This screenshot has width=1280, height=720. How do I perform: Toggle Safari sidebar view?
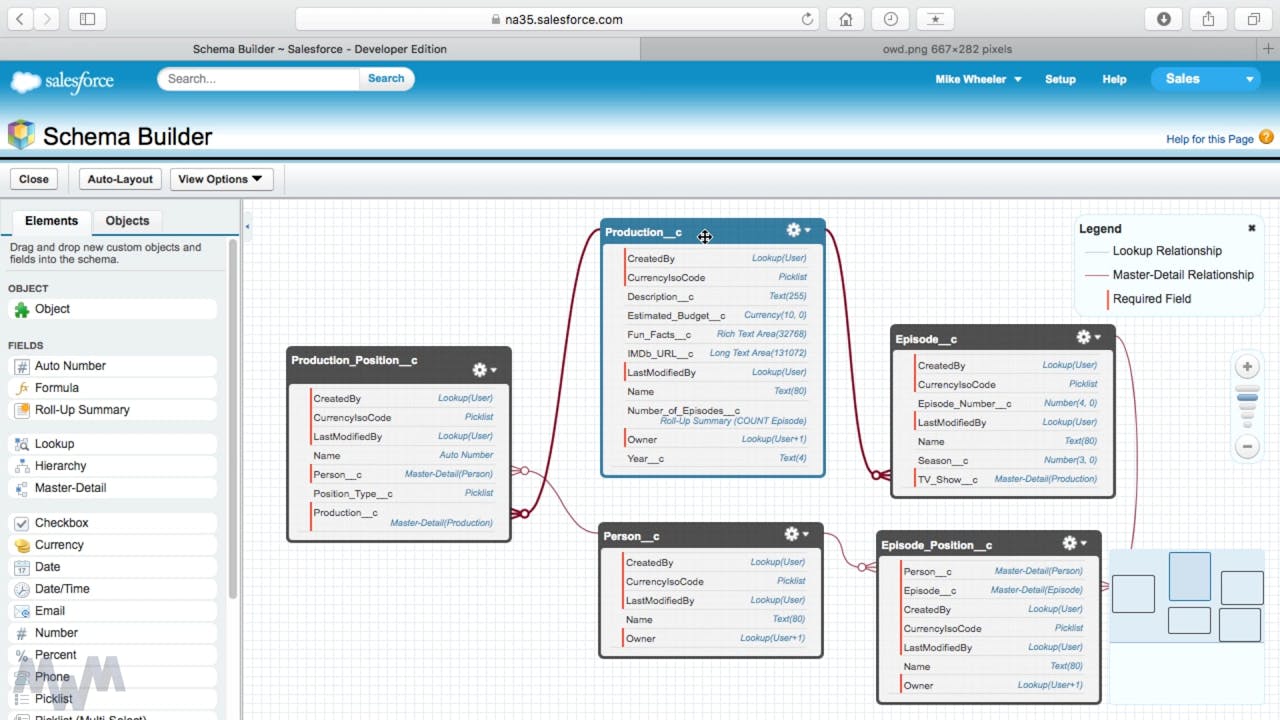click(x=87, y=19)
